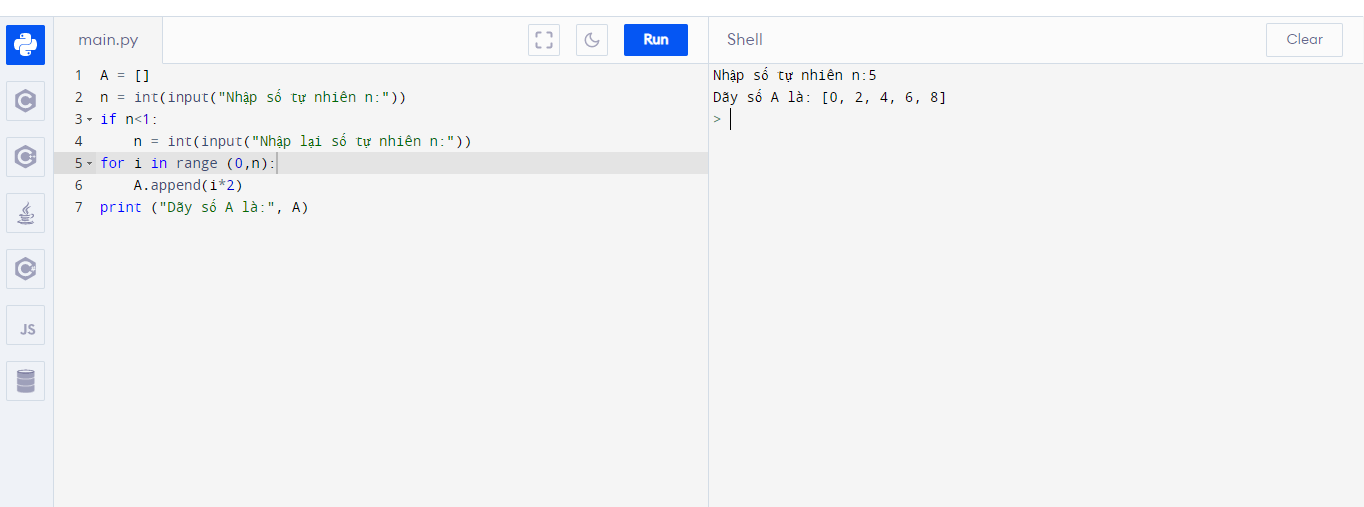Choose the Java language icon
This screenshot has width=1364, height=507.
tap(26, 213)
